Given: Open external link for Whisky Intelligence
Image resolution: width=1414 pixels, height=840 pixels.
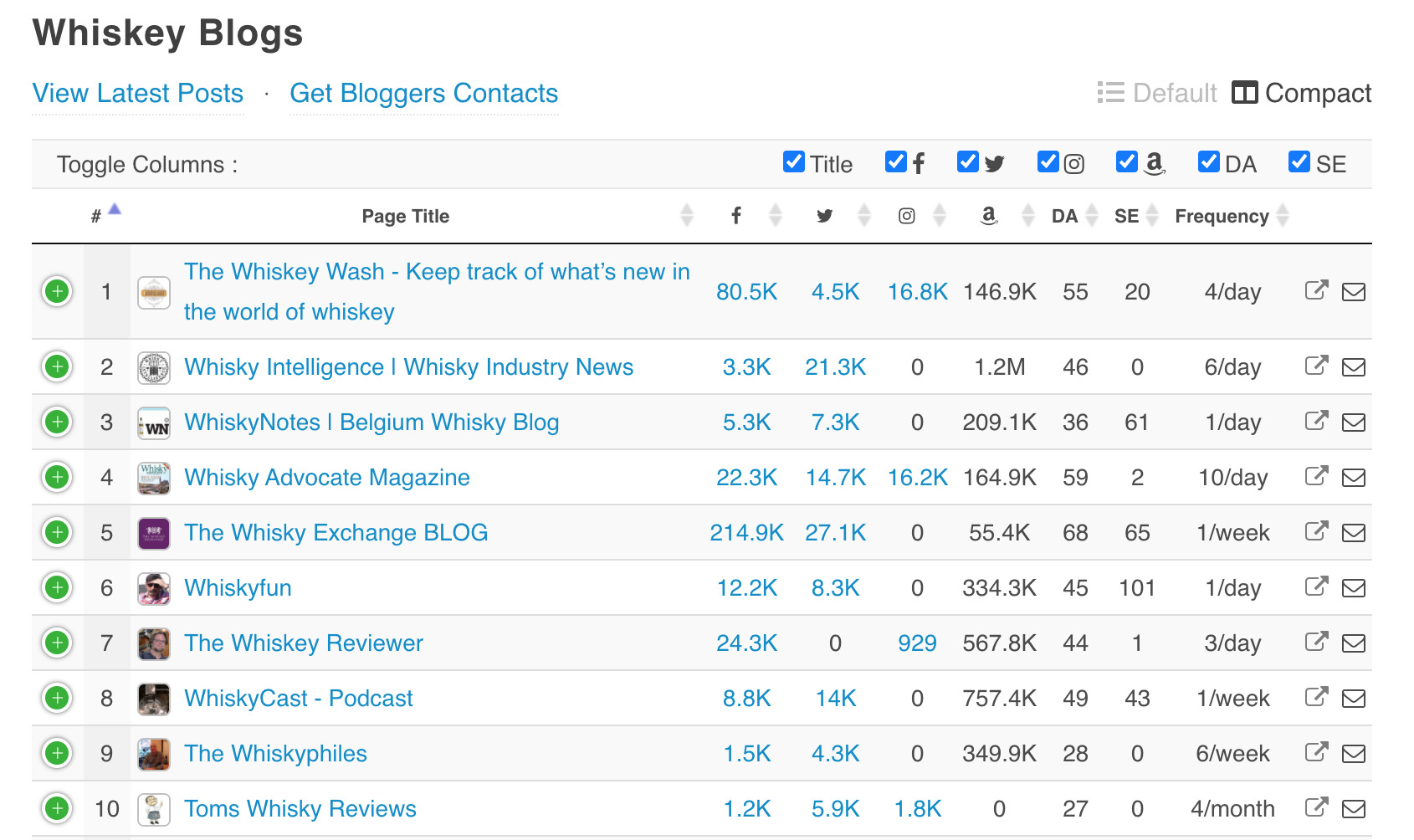Looking at the screenshot, I should click(x=1316, y=366).
